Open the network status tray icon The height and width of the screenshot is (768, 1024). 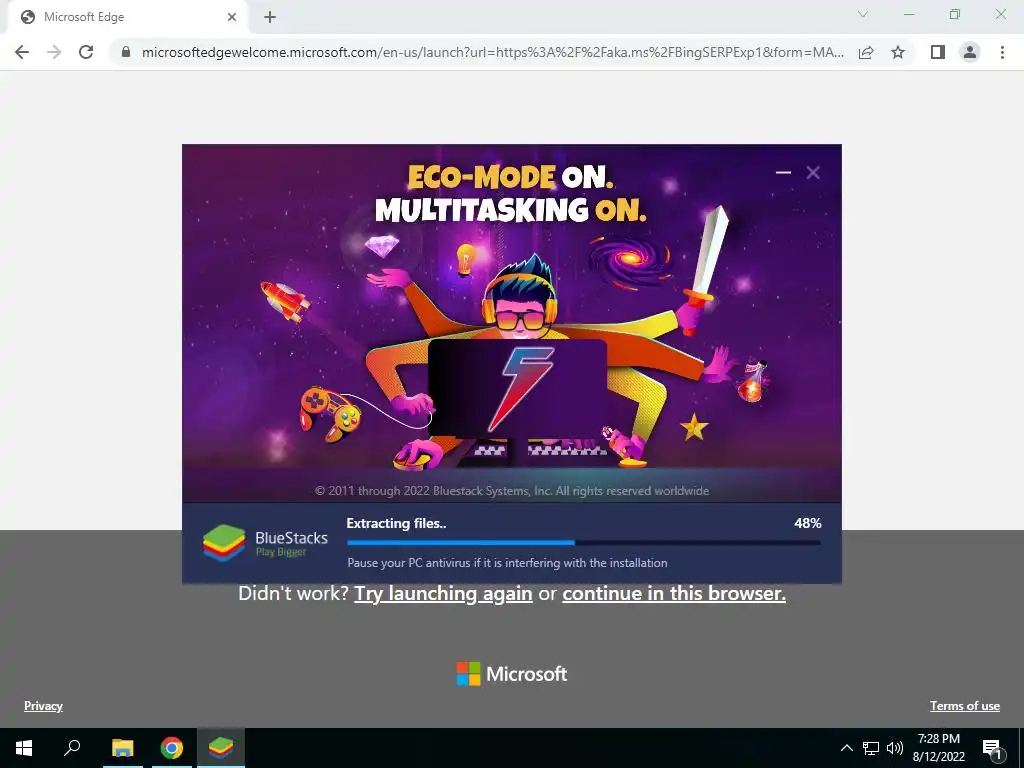click(x=871, y=748)
